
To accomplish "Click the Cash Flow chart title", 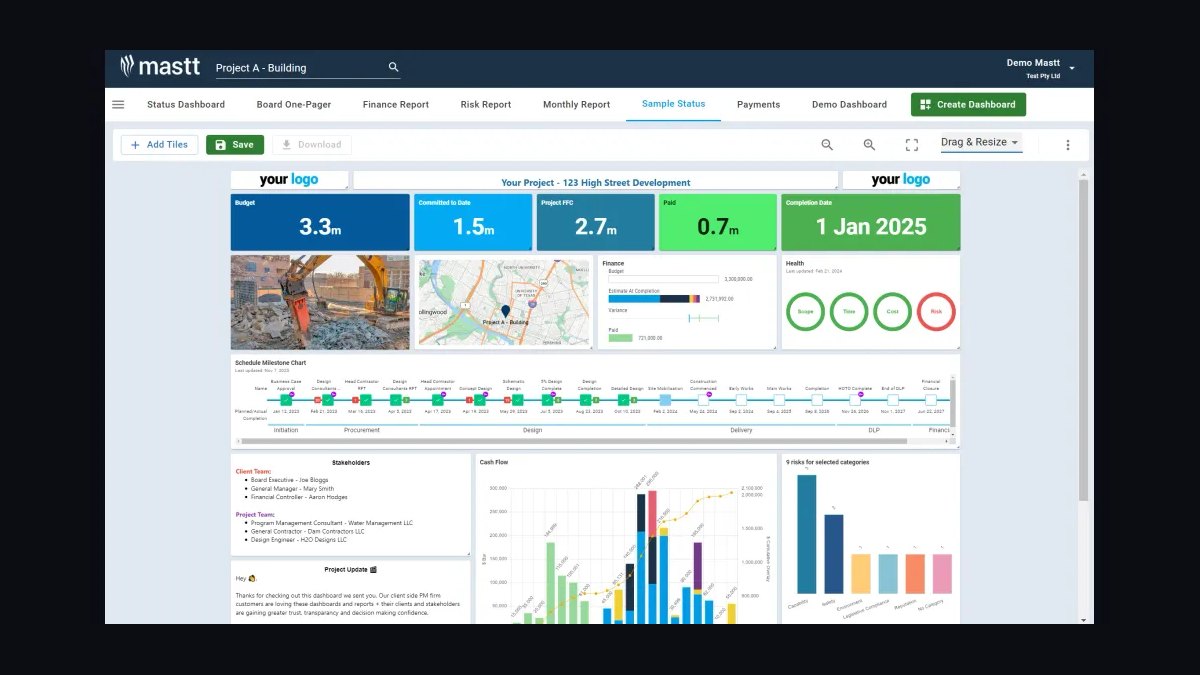I will click(x=494, y=462).
